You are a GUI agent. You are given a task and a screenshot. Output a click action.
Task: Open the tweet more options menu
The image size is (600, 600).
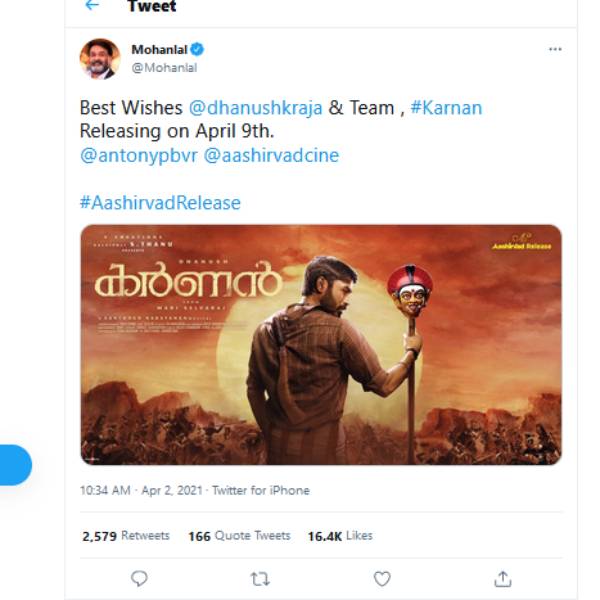coord(555,49)
